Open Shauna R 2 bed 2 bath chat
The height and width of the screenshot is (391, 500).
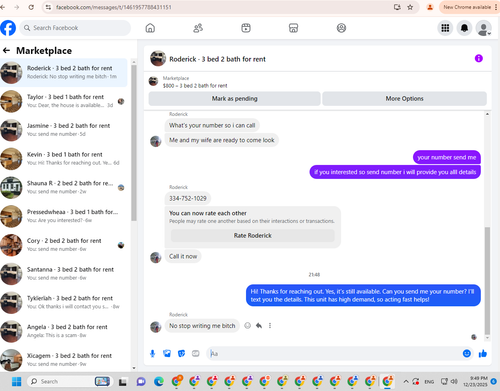pyautogui.click(x=64, y=187)
